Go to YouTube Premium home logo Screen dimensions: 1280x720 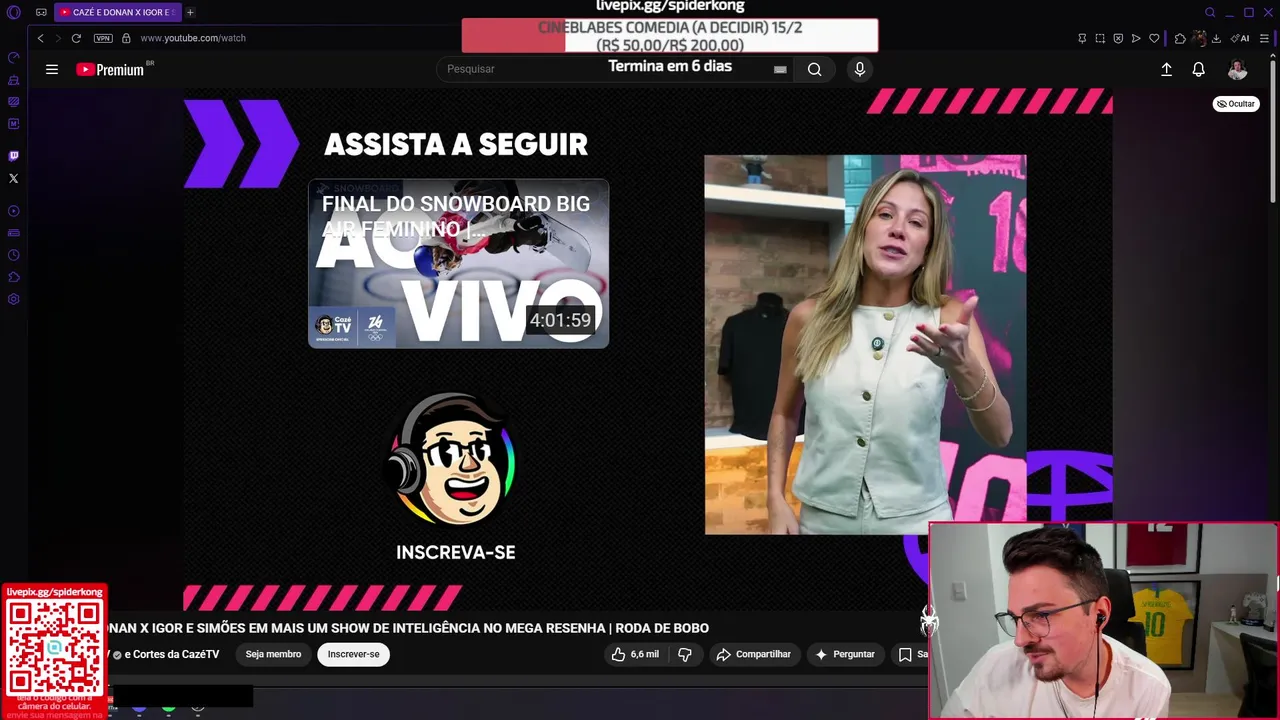(x=112, y=69)
